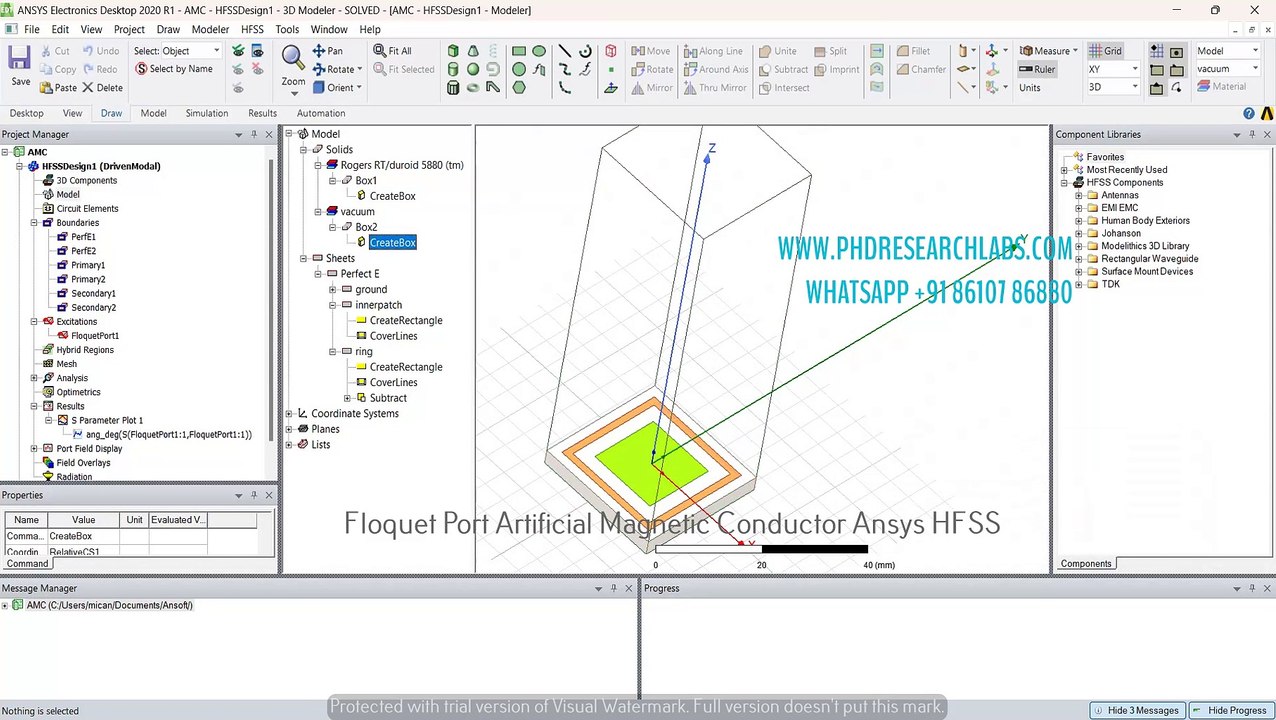The image size is (1276, 720).
Task: Open the HFSS menu
Action: pyautogui.click(x=252, y=30)
